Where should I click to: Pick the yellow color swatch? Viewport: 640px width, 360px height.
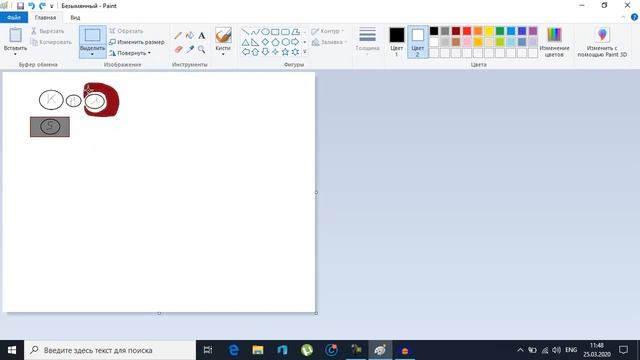click(x=489, y=31)
